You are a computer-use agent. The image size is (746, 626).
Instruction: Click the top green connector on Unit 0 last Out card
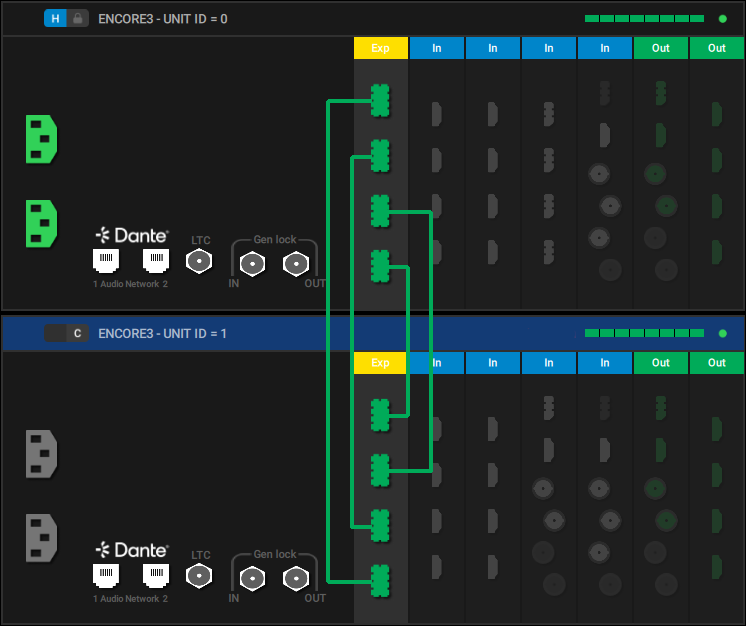tap(717, 114)
